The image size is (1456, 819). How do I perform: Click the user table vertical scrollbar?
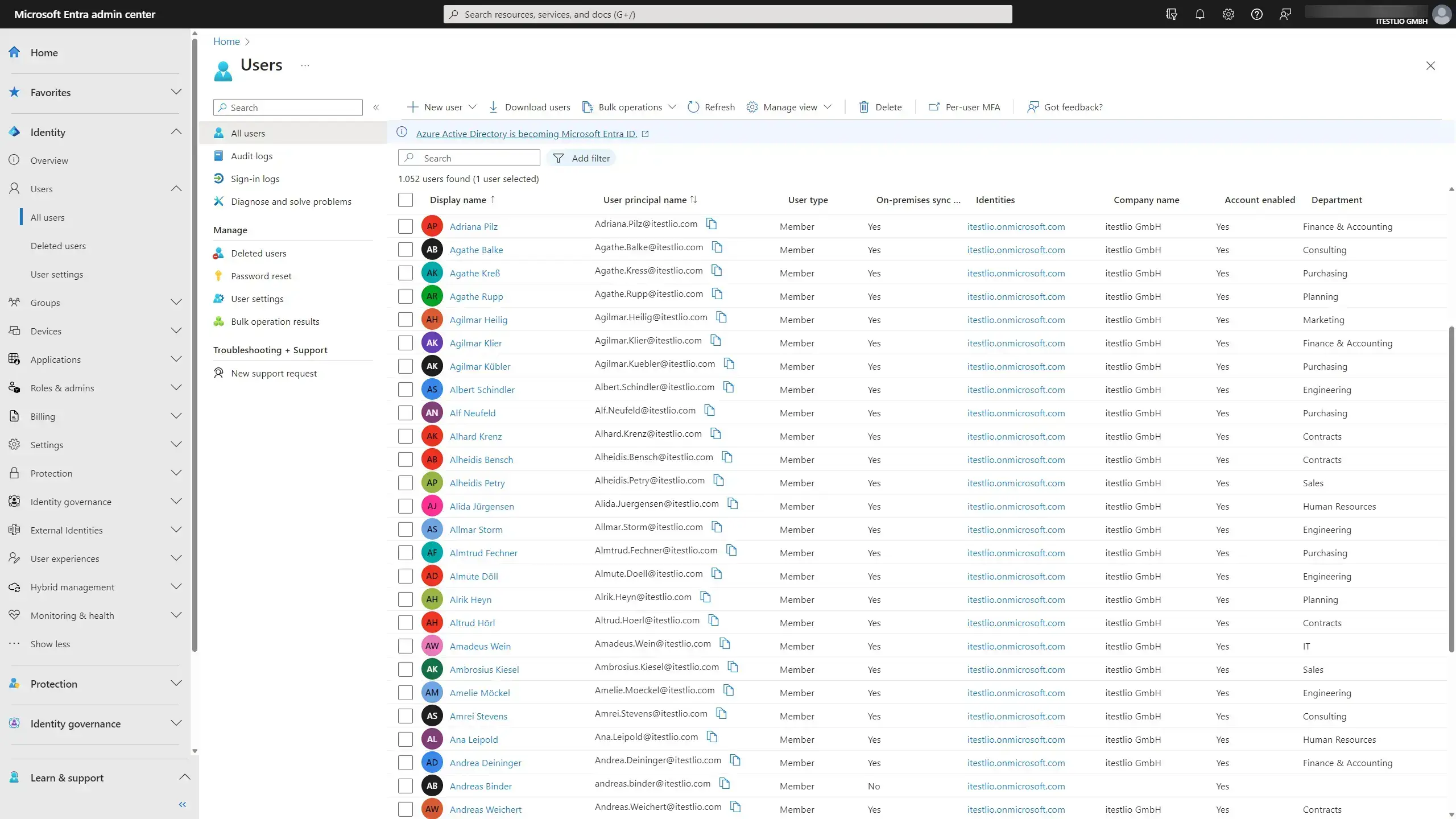(x=1451, y=489)
